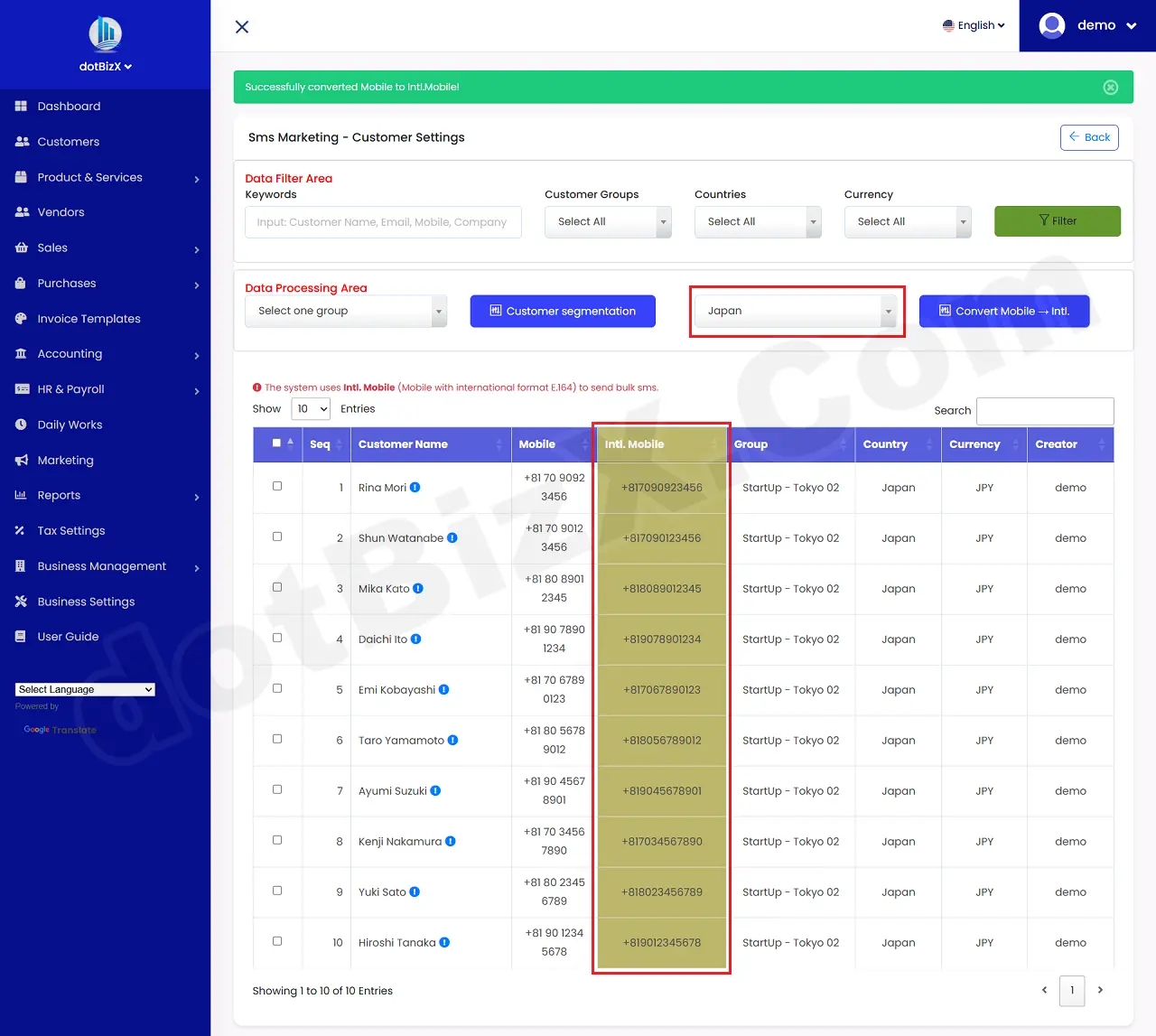
Task: Click the Tax Settings percent icon
Action: 21,531
